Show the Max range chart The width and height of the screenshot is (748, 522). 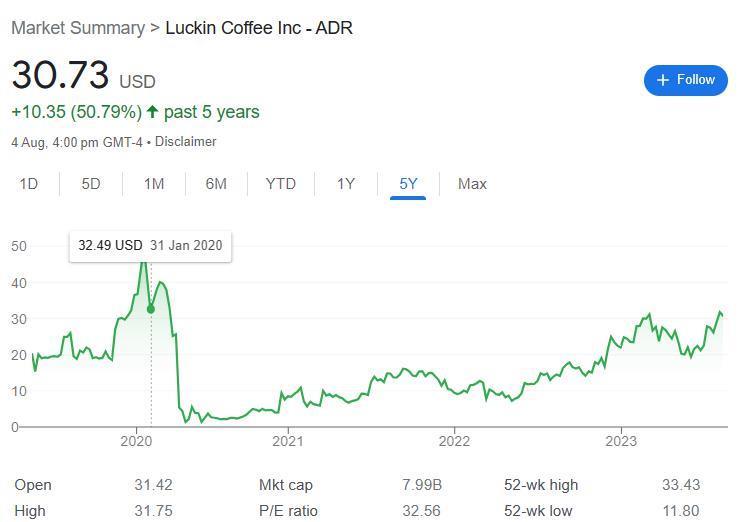click(472, 183)
